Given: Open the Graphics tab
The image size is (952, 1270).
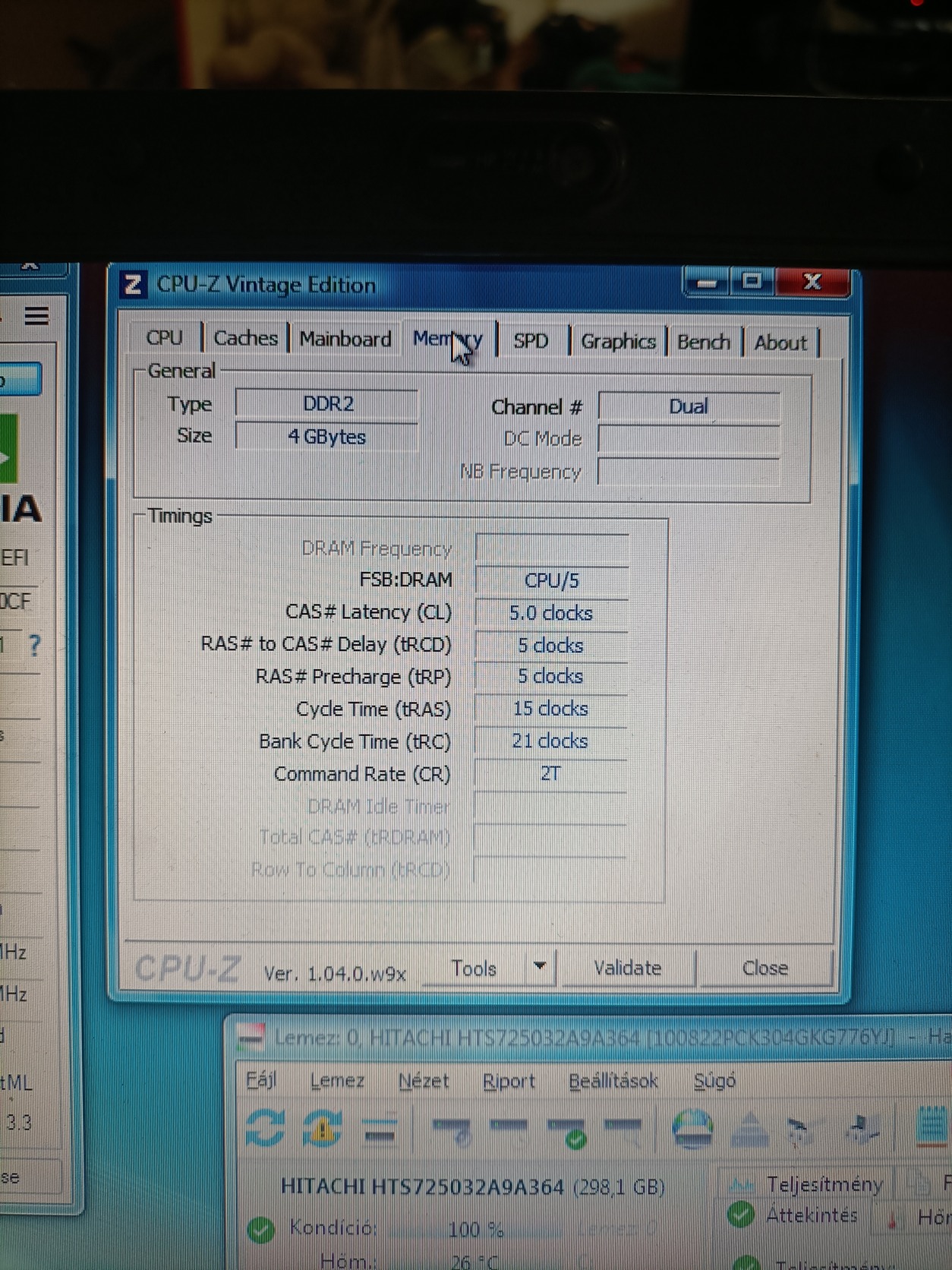Looking at the screenshot, I should 618,342.
